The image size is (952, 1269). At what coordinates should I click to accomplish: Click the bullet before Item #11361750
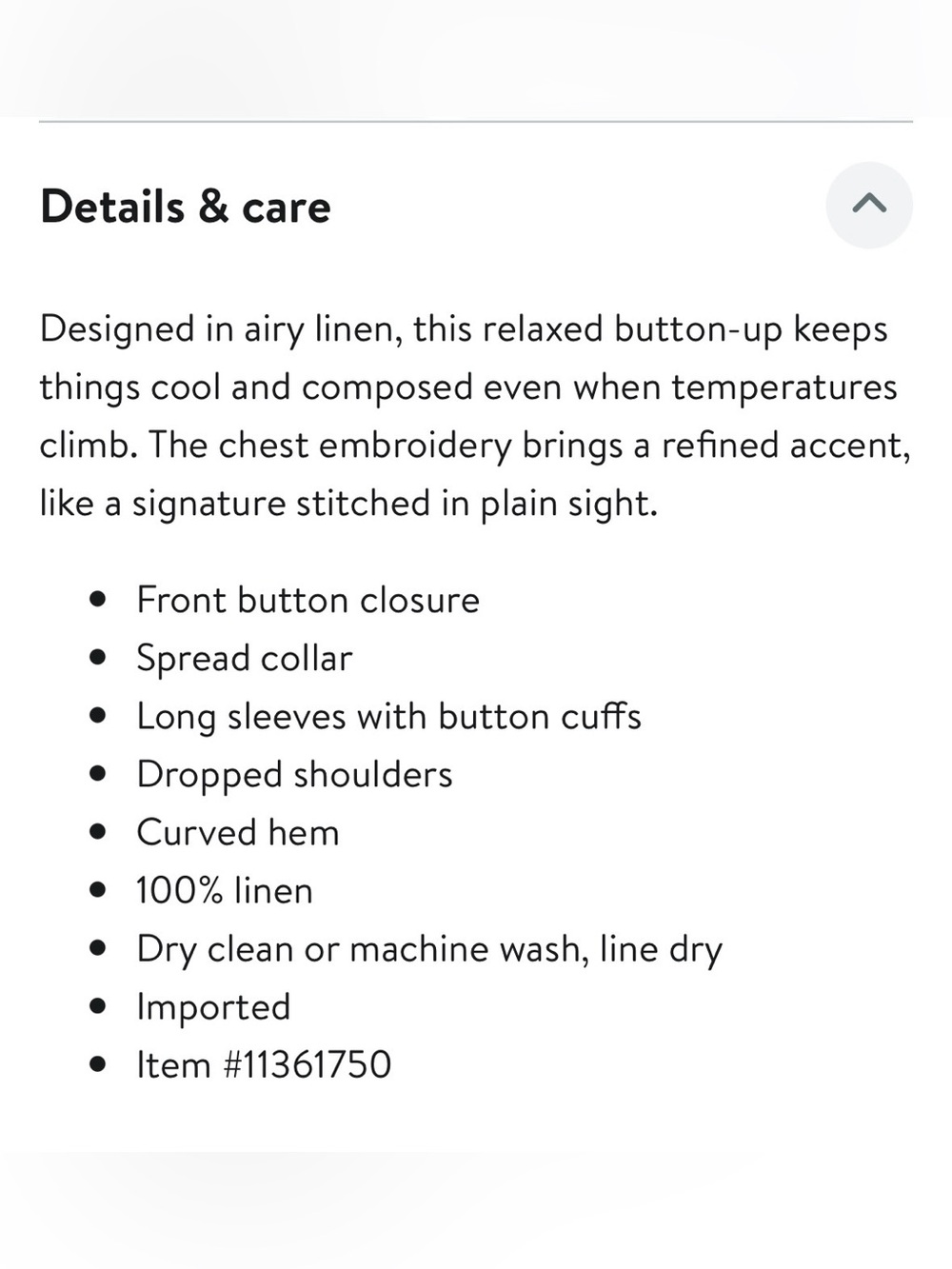tap(97, 1064)
